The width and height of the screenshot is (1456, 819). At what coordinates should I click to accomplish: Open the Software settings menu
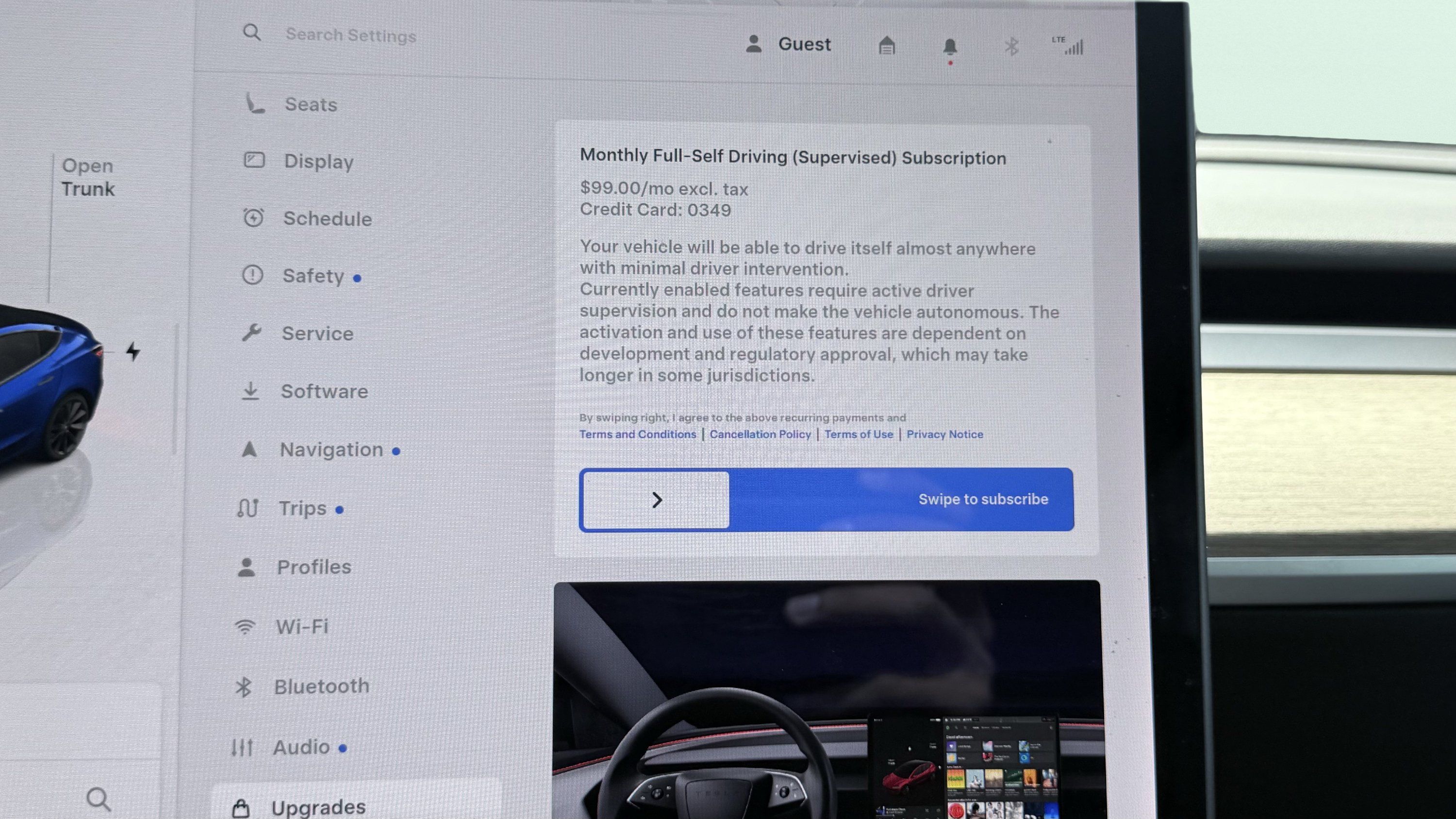coord(324,391)
